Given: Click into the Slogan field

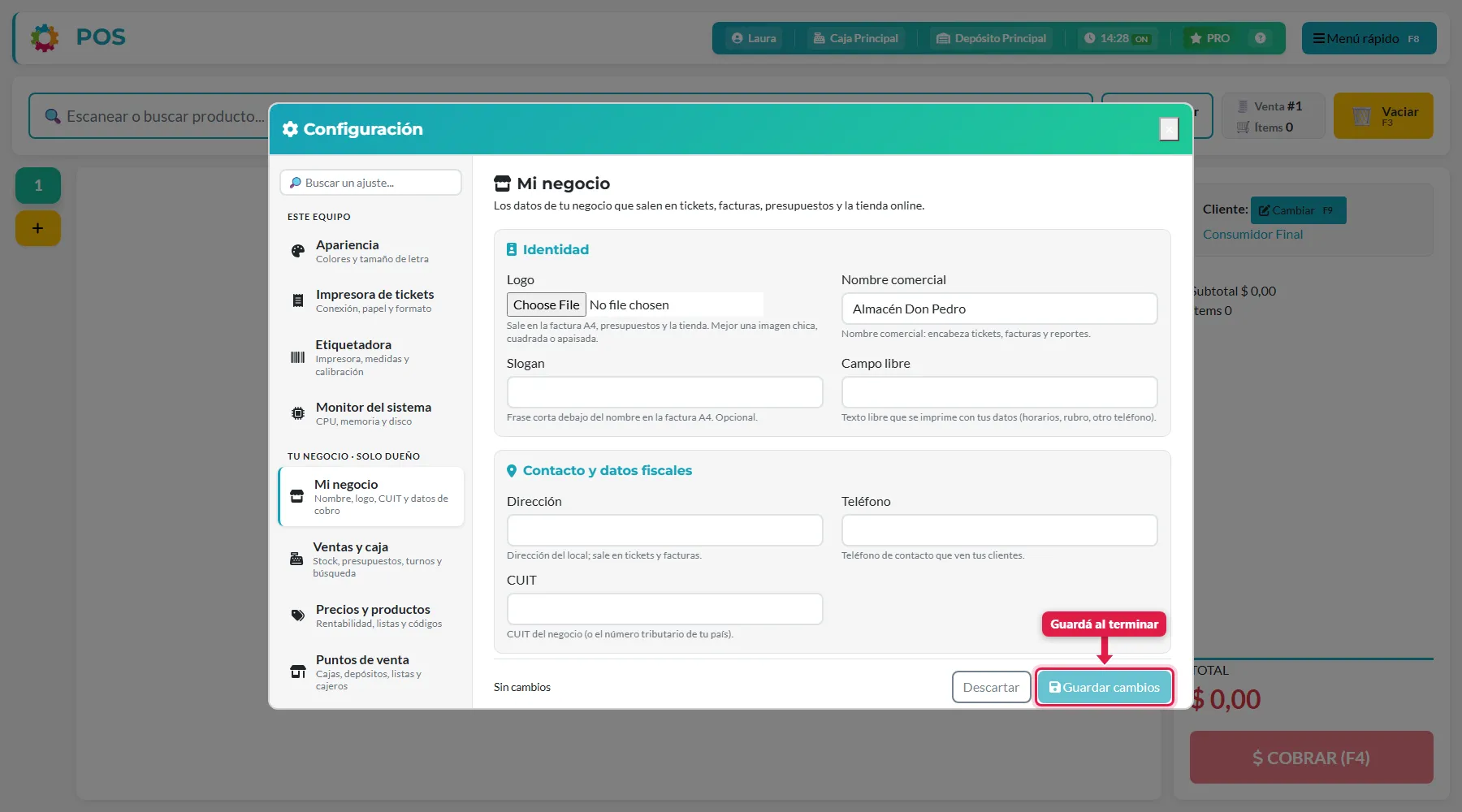Looking at the screenshot, I should [x=665, y=392].
